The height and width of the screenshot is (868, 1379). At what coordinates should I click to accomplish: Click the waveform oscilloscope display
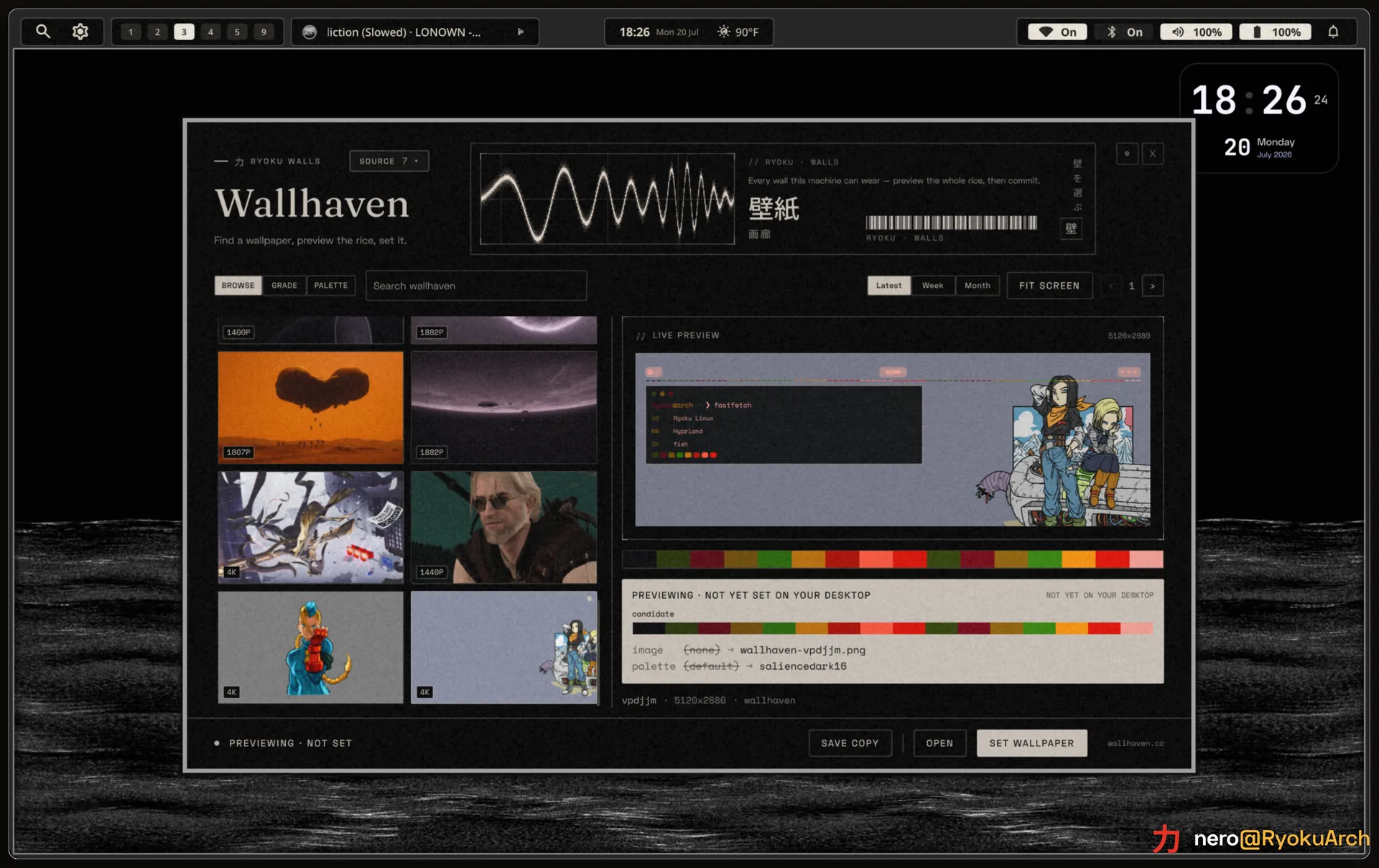(607, 199)
